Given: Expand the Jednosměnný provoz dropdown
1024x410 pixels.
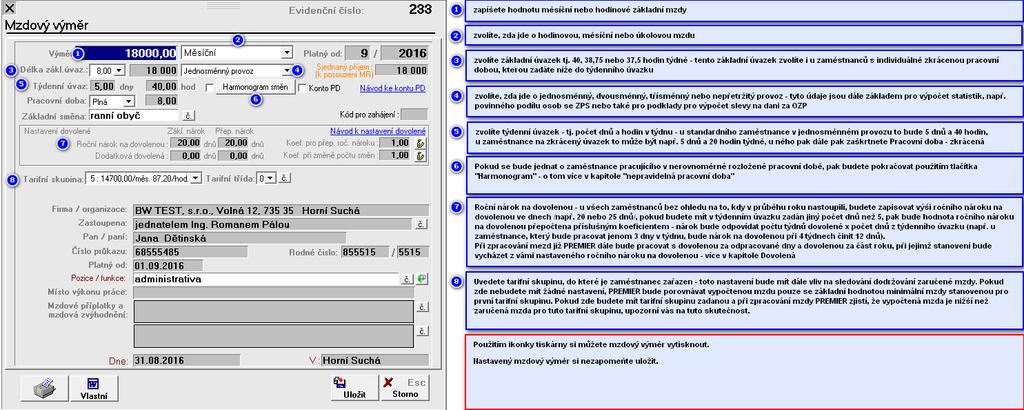Looking at the screenshot, I should pyautogui.click(x=286, y=71).
